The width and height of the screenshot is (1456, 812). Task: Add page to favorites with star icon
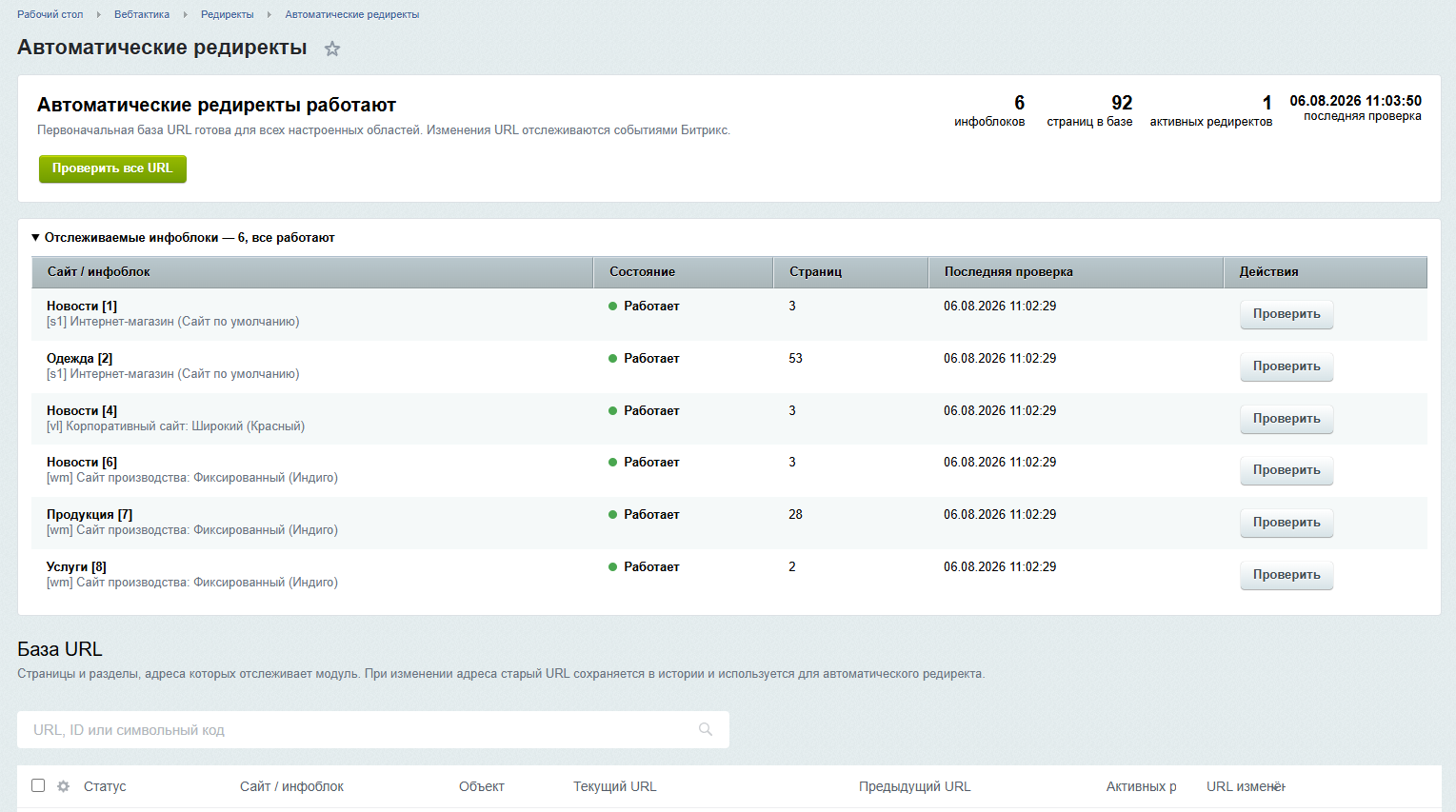[332, 49]
